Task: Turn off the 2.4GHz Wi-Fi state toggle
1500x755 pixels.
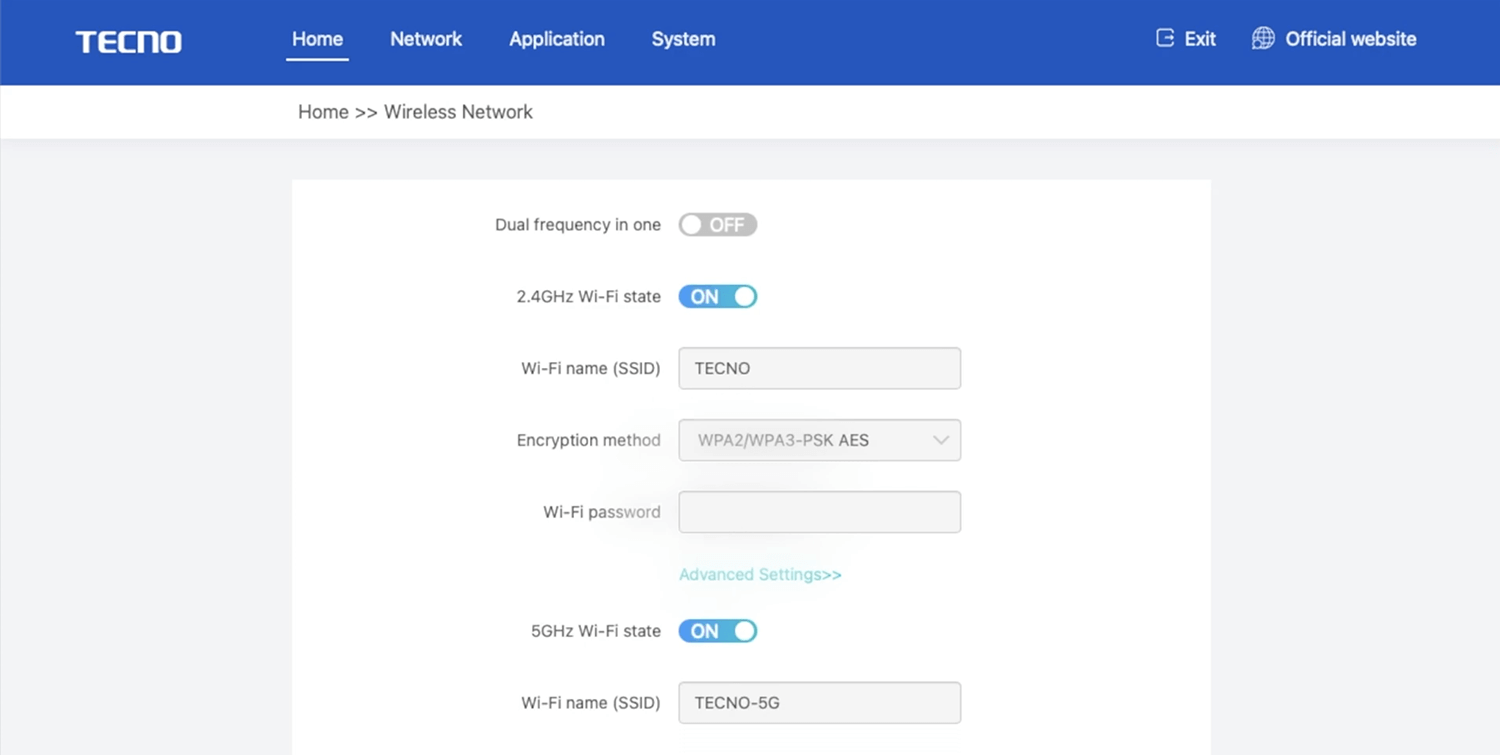Action: pyautogui.click(x=717, y=297)
